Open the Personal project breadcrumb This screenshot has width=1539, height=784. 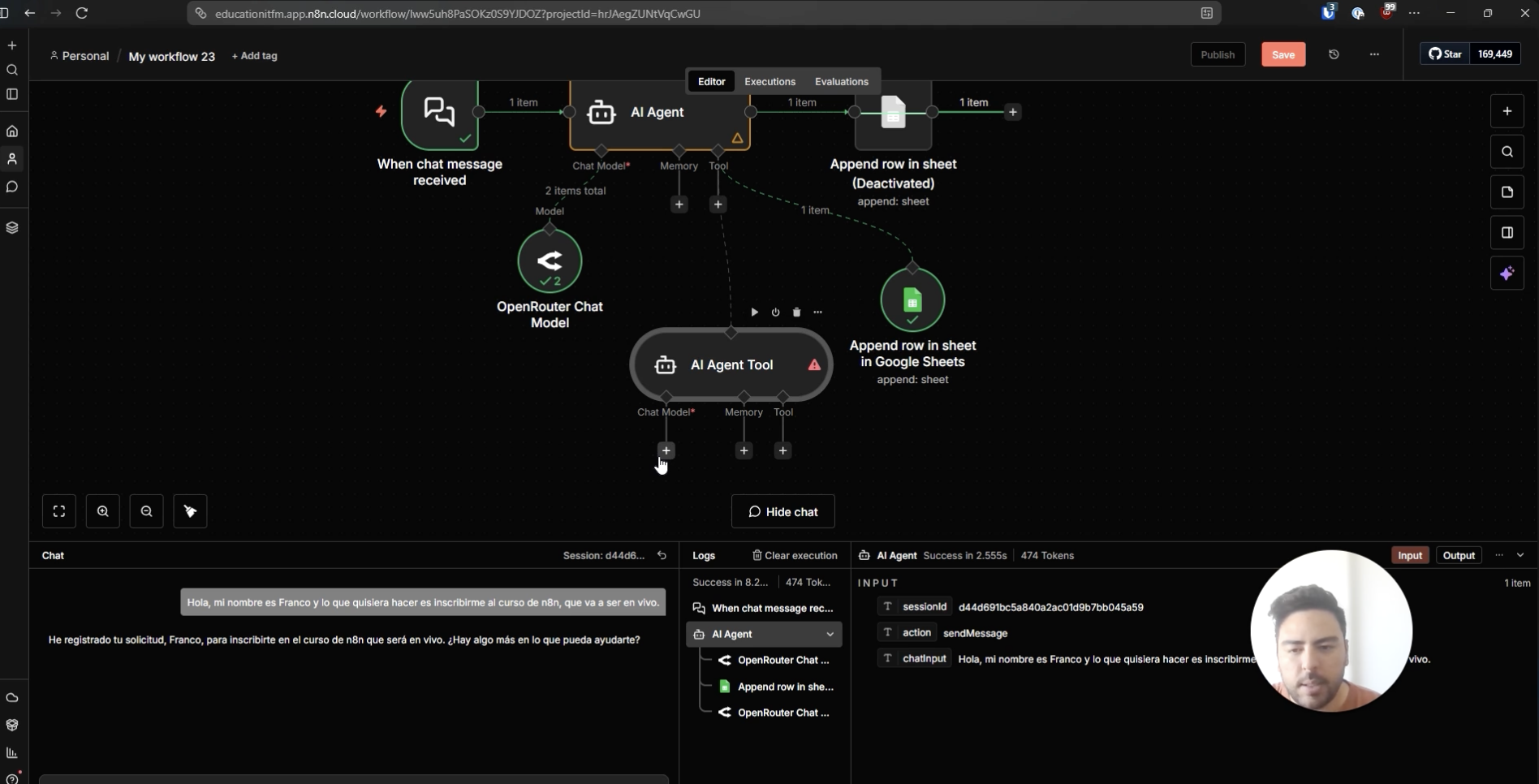point(80,56)
